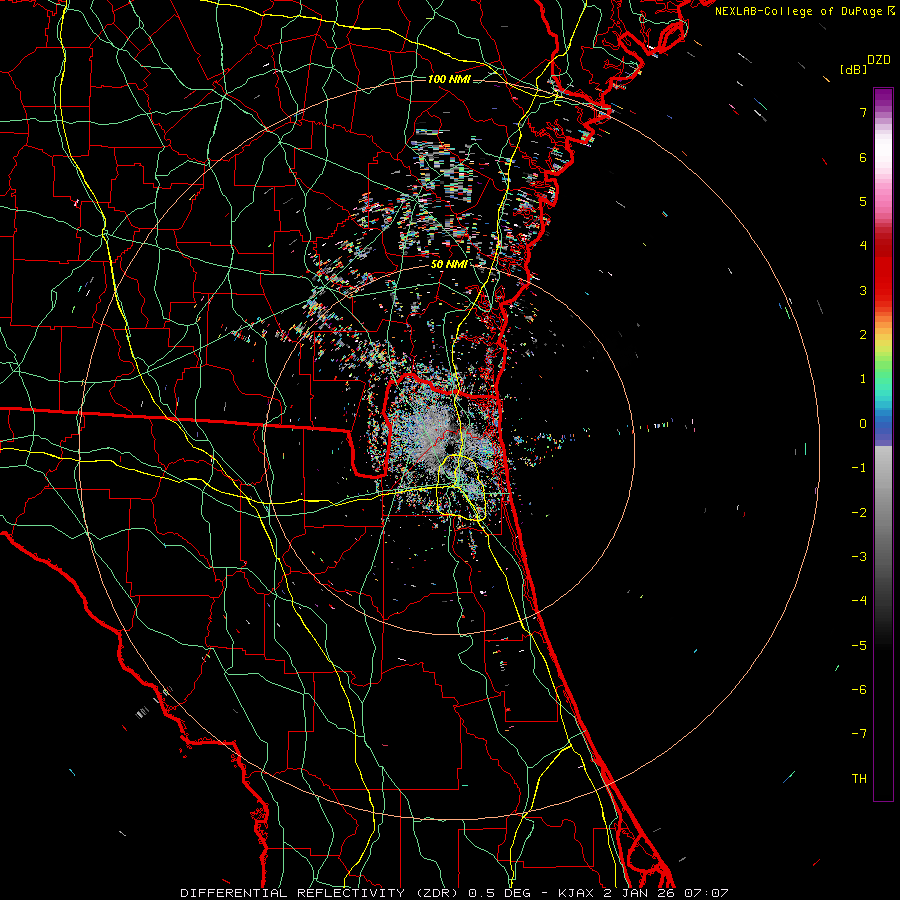Click the 50 NMI range ring label
The width and height of the screenshot is (900, 900).
449,265
